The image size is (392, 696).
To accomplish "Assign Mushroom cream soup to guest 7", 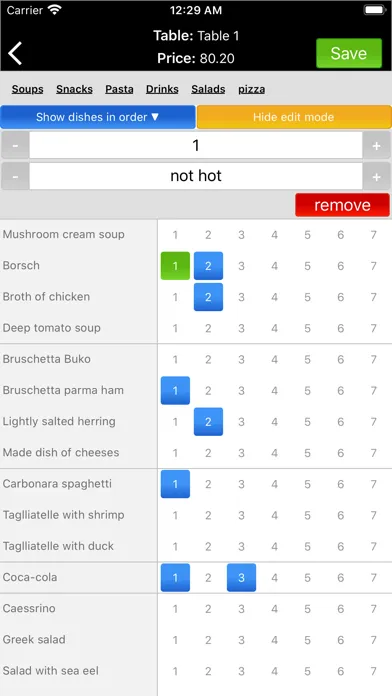I will coord(374,234).
